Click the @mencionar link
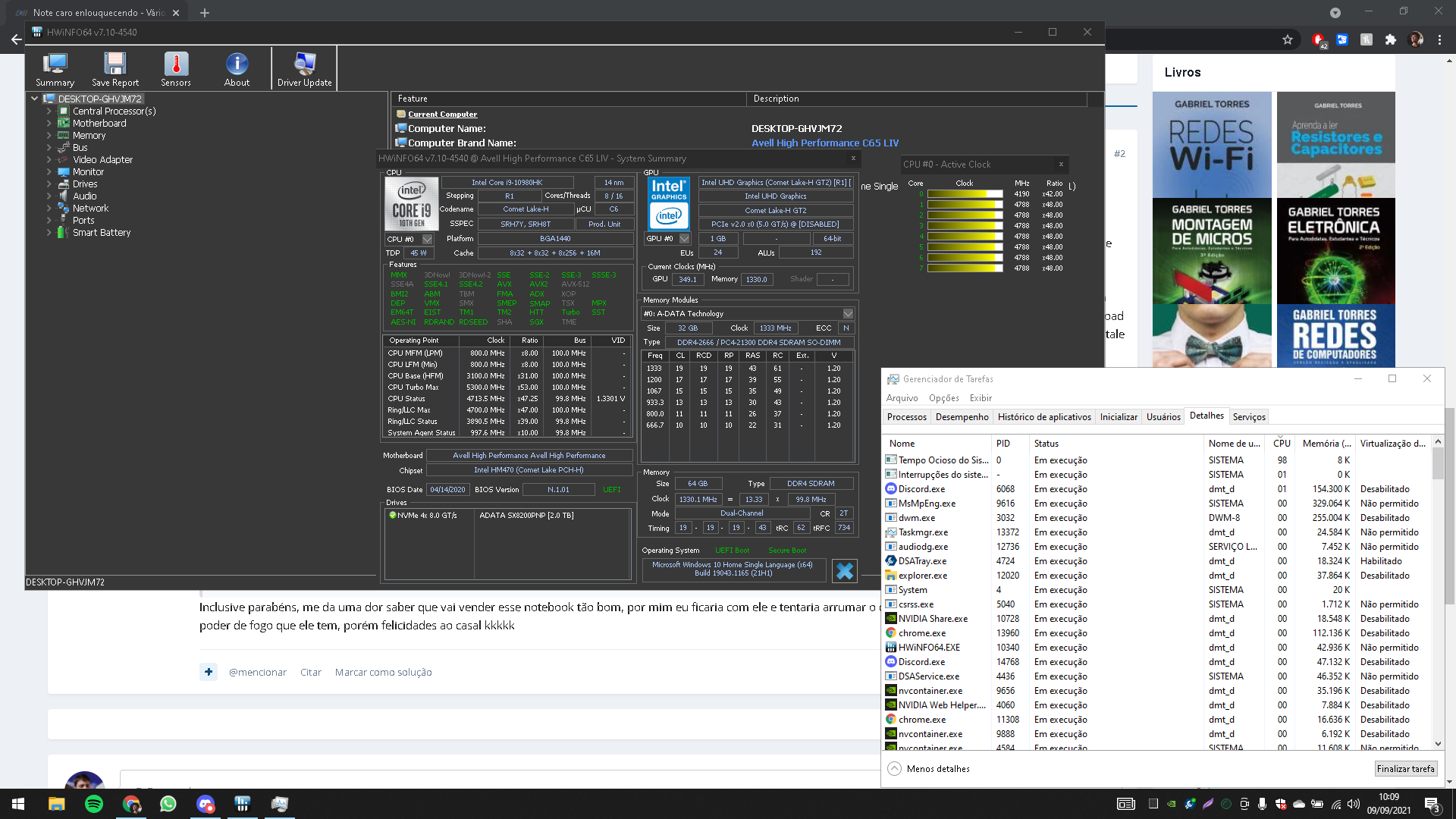The width and height of the screenshot is (1456, 819). [x=257, y=672]
